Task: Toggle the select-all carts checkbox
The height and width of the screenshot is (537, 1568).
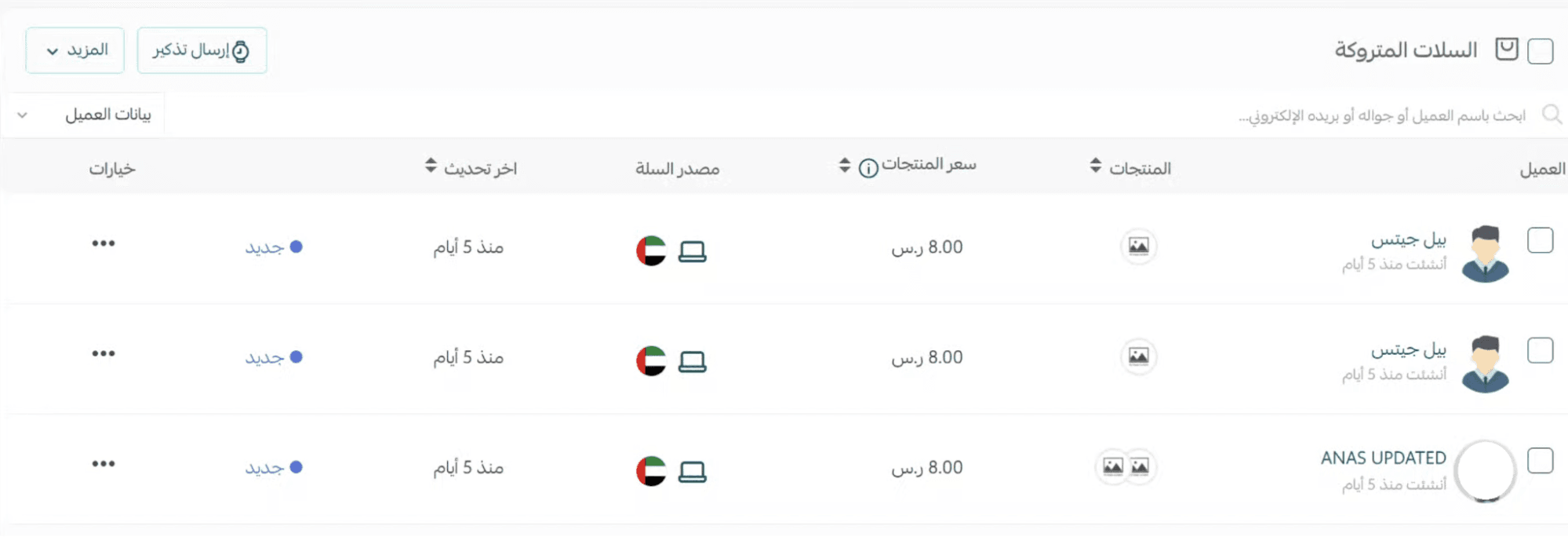Action: coord(1540,51)
